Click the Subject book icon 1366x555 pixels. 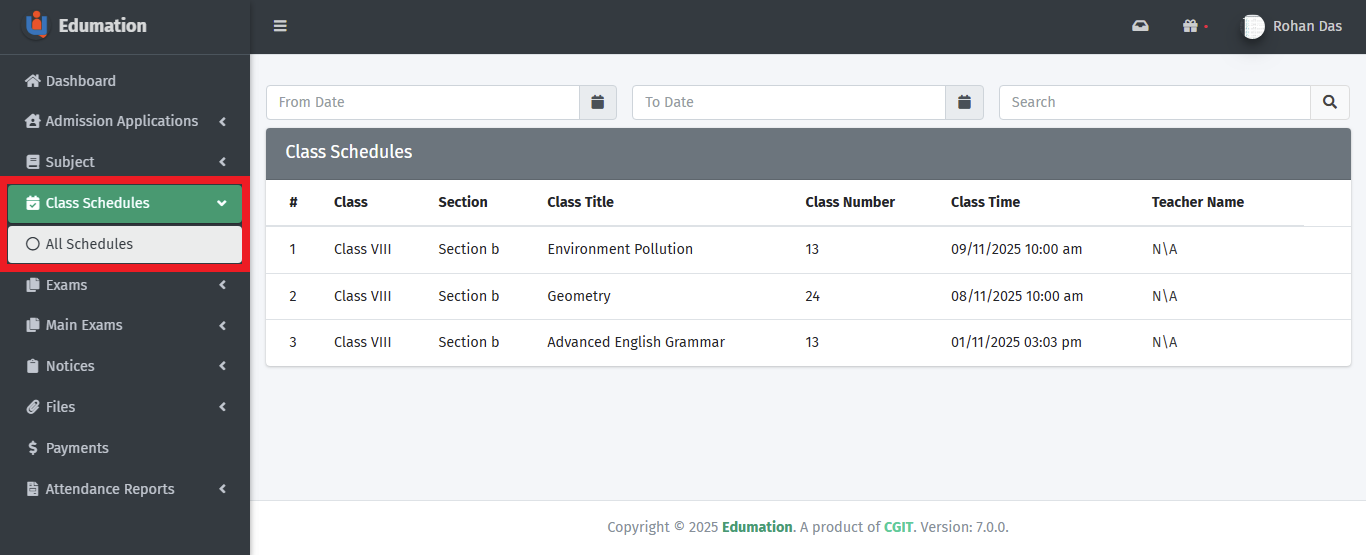tap(33, 162)
